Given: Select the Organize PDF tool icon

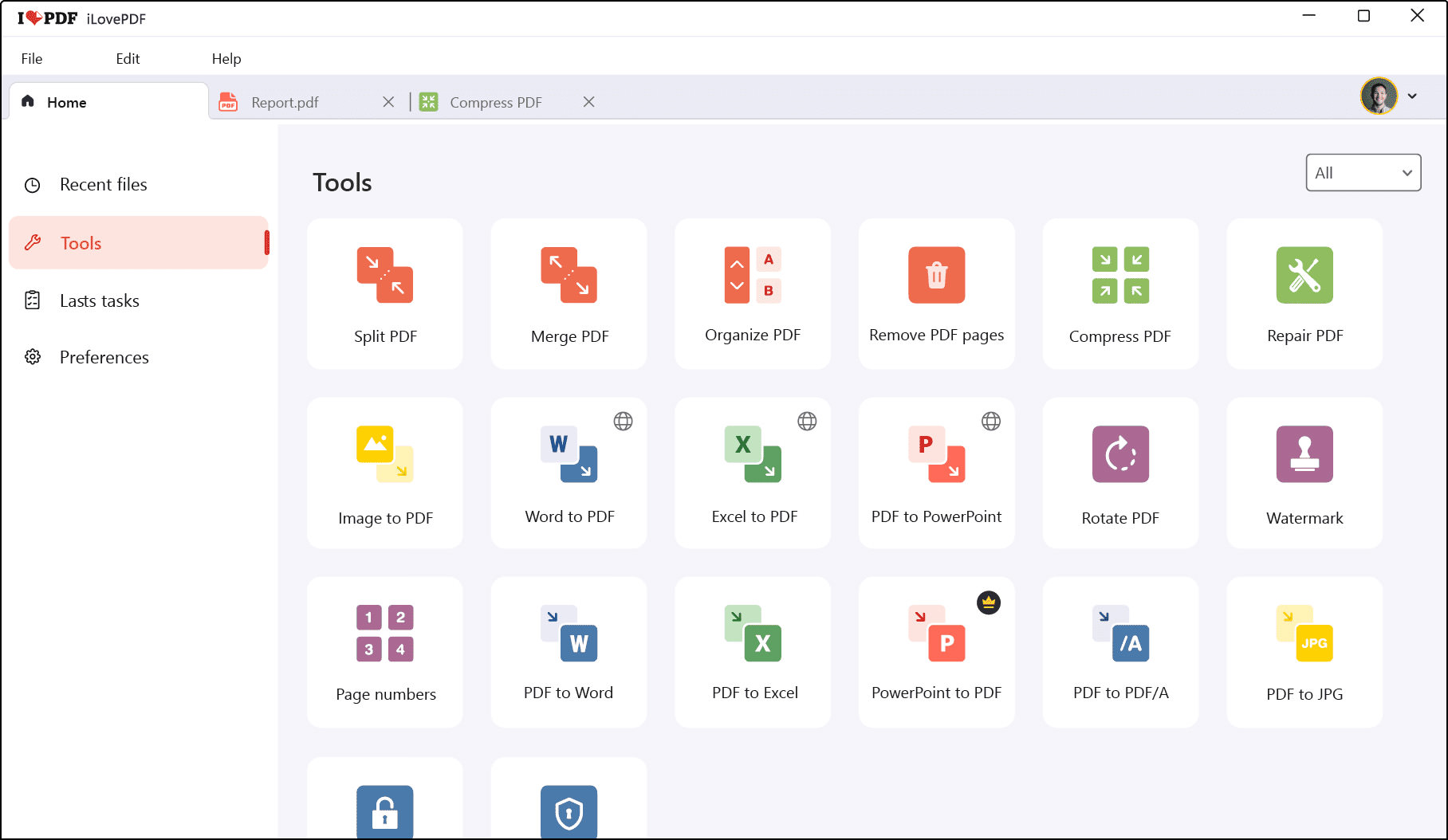Looking at the screenshot, I should [x=753, y=275].
